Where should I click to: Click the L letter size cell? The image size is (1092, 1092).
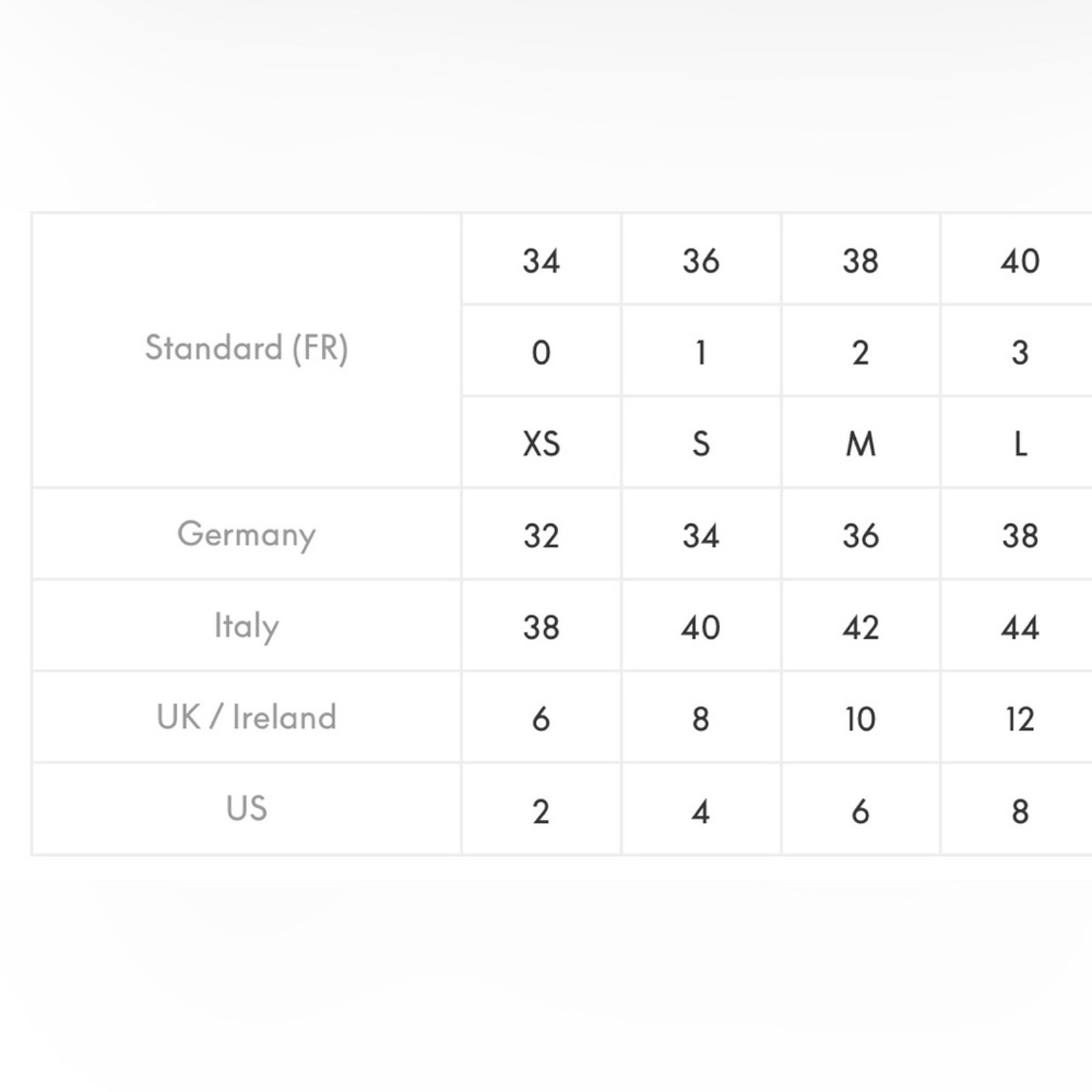pyautogui.click(x=1020, y=444)
